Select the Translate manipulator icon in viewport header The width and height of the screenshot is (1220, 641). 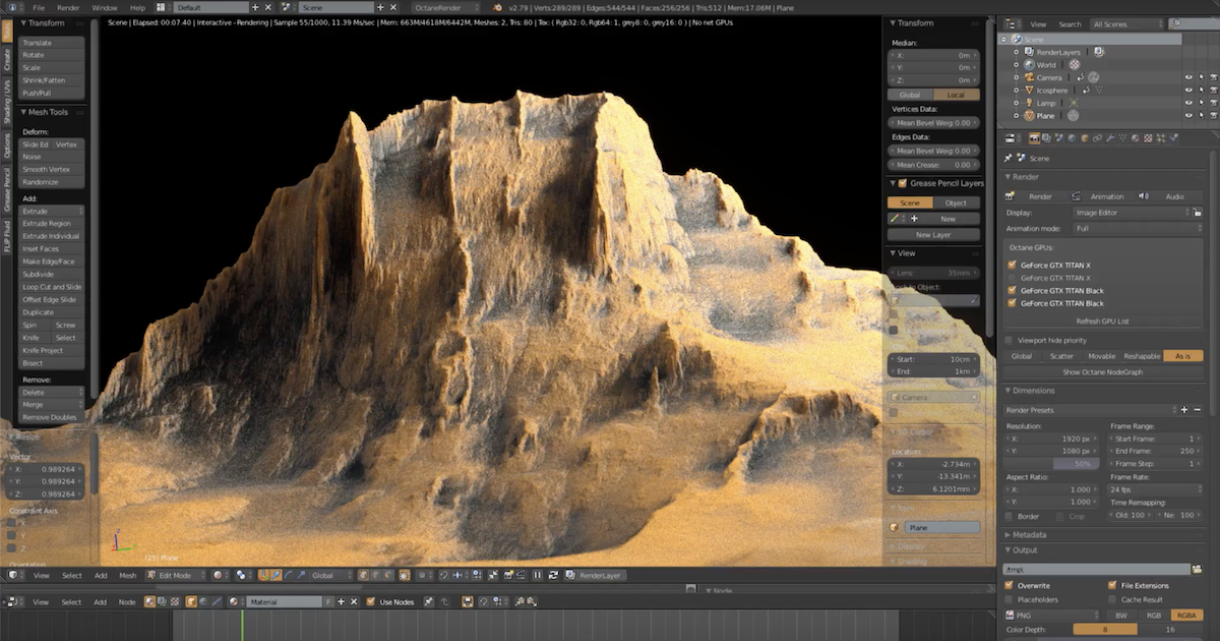pos(274,575)
